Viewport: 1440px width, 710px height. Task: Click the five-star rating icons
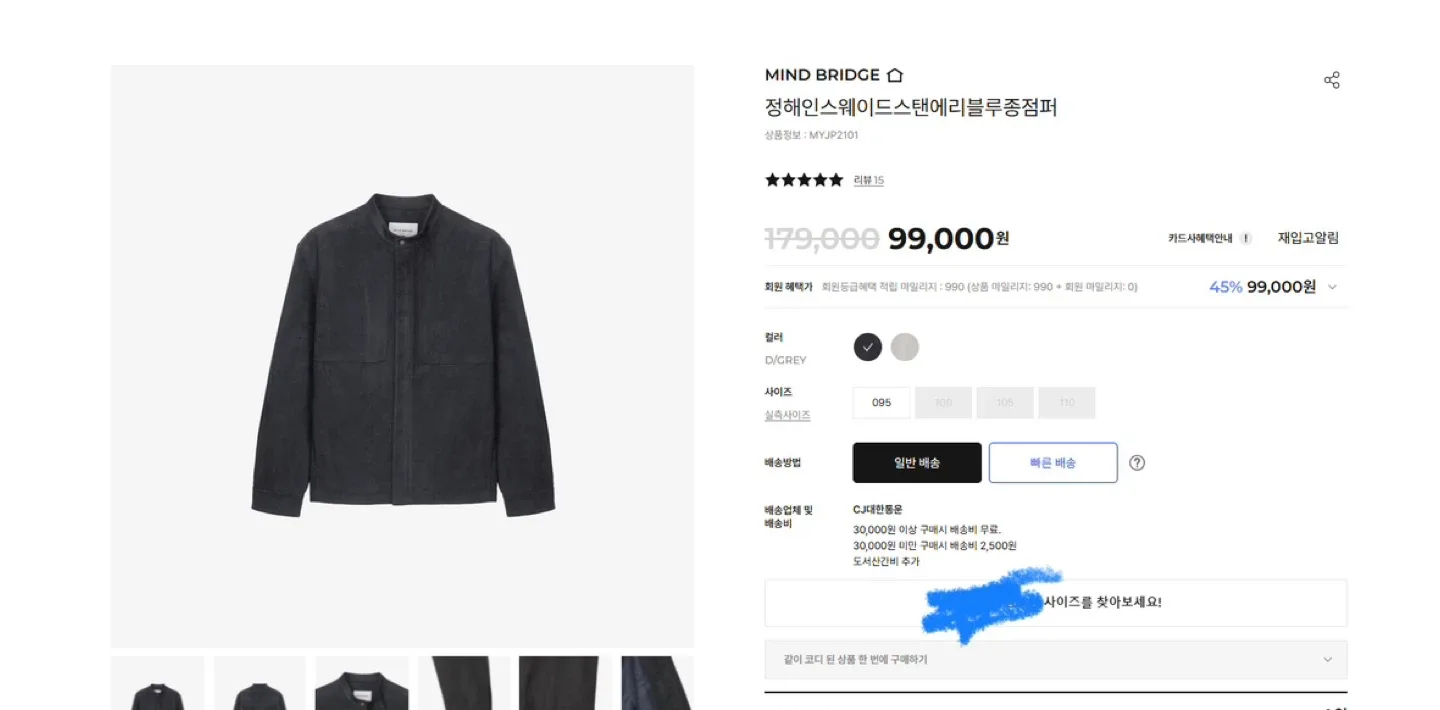click(x=804, y=180)
